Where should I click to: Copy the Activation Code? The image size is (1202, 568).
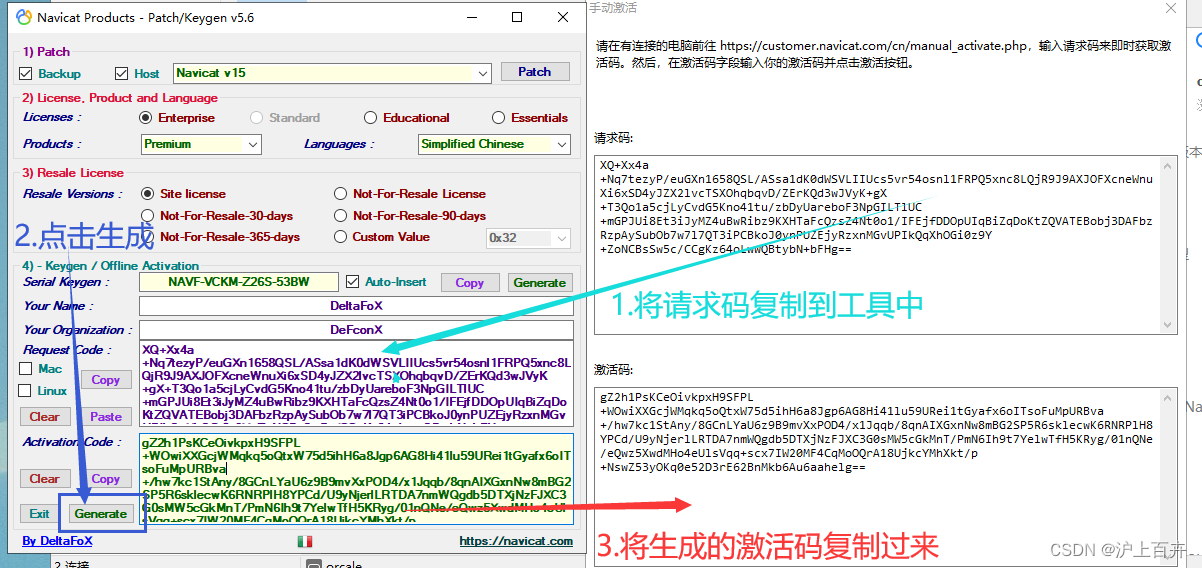tap(106, 479)
